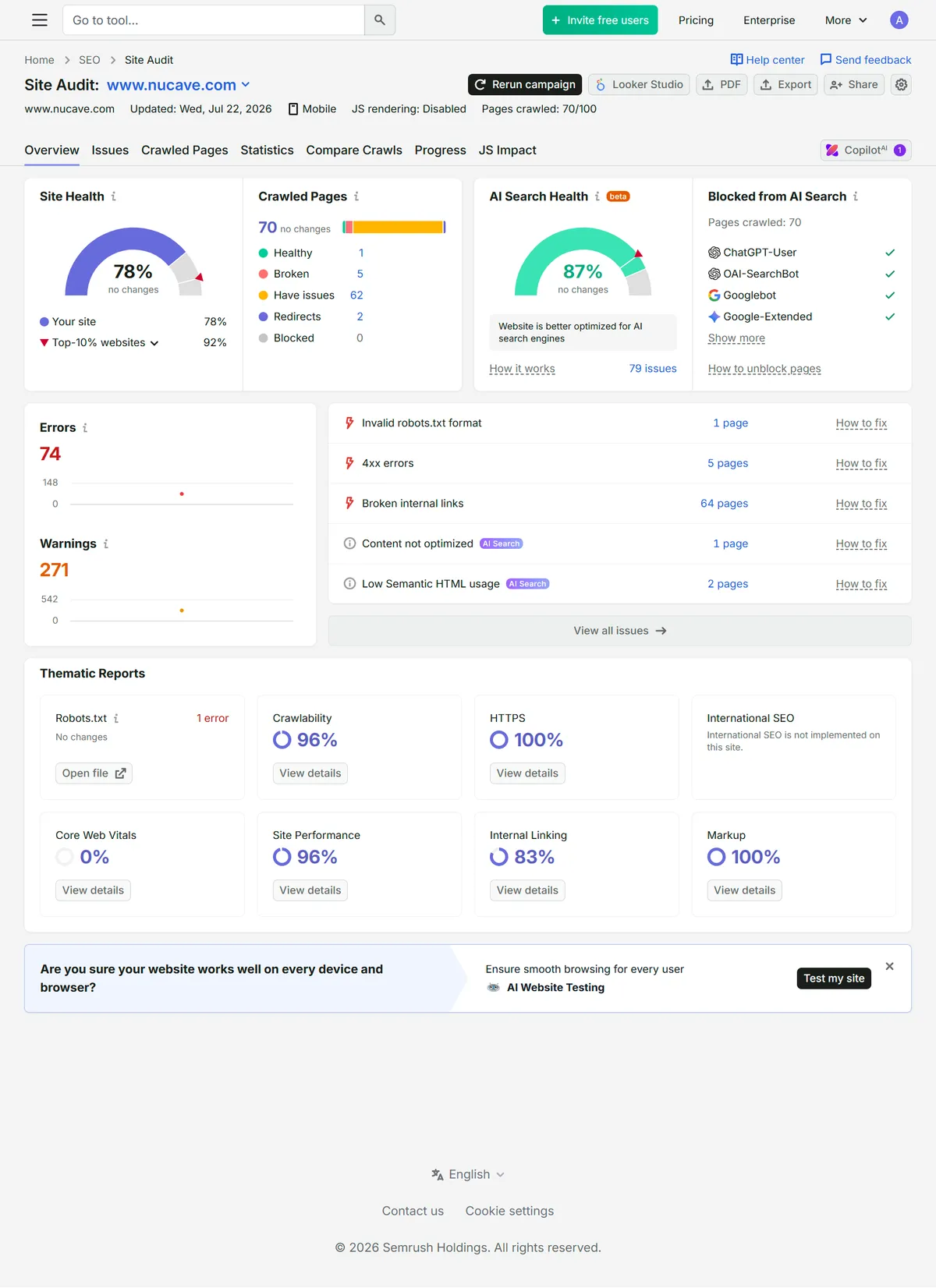Click the Send feedback chat icon
The width and height of the screenshot is (936, 1288).
pyautogui.click(x=826, y=59)
